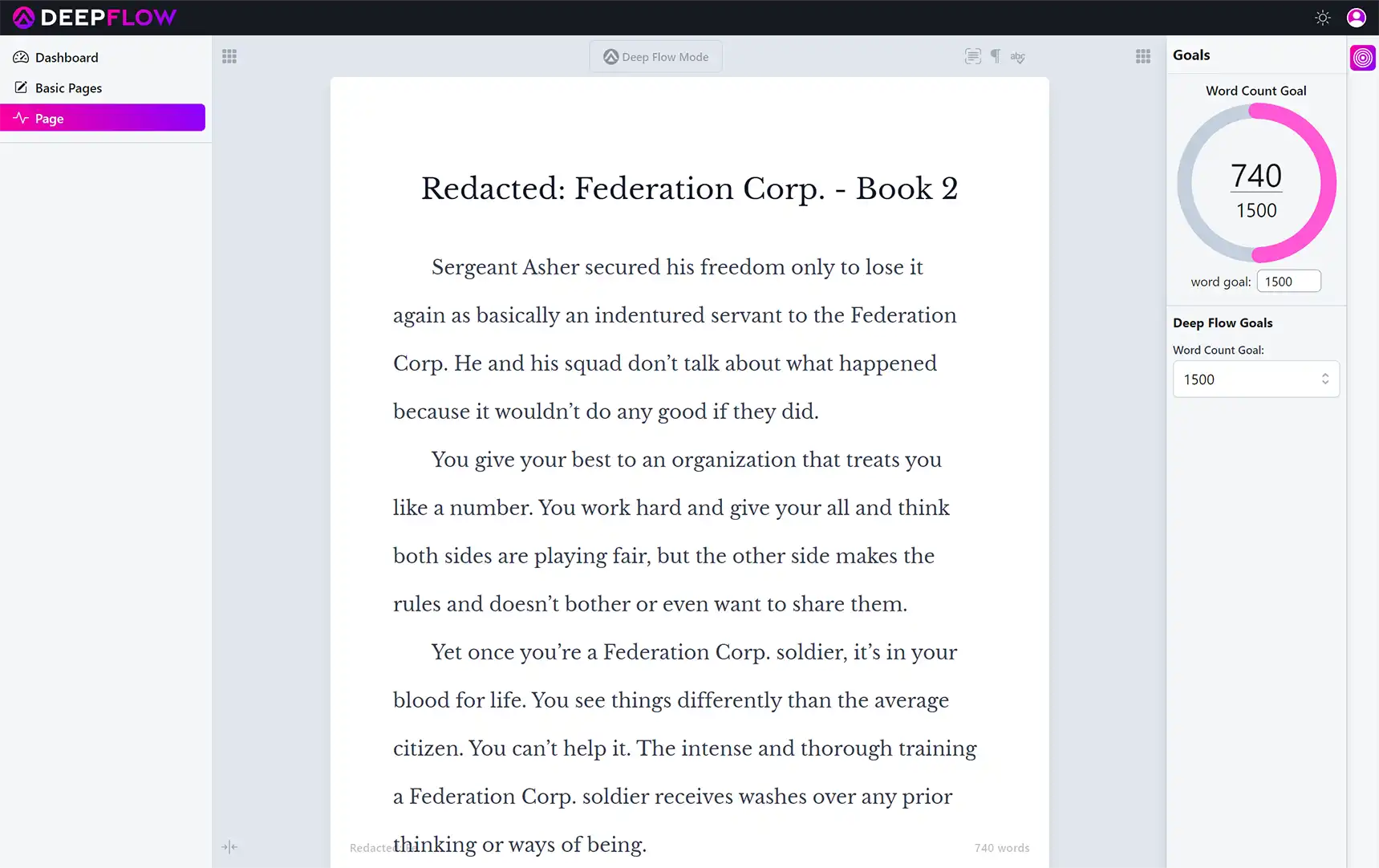1379x868 pixels.
Task: Switch to Basic Pages
Action: click(68, 87)
